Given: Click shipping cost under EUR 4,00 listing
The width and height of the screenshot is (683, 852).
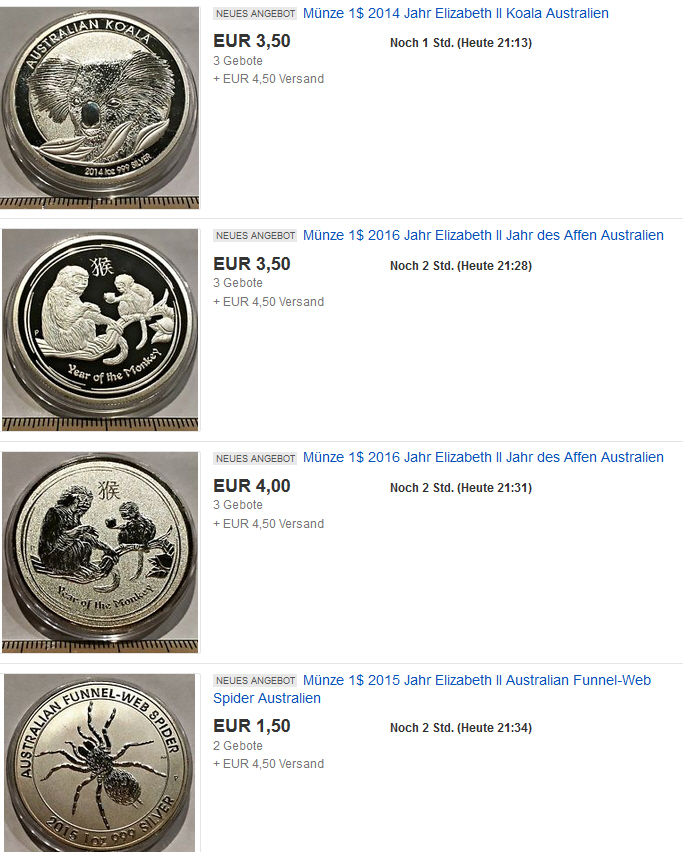Looking at the screenshot, I should pyautogui.click(x=268, y=524).
